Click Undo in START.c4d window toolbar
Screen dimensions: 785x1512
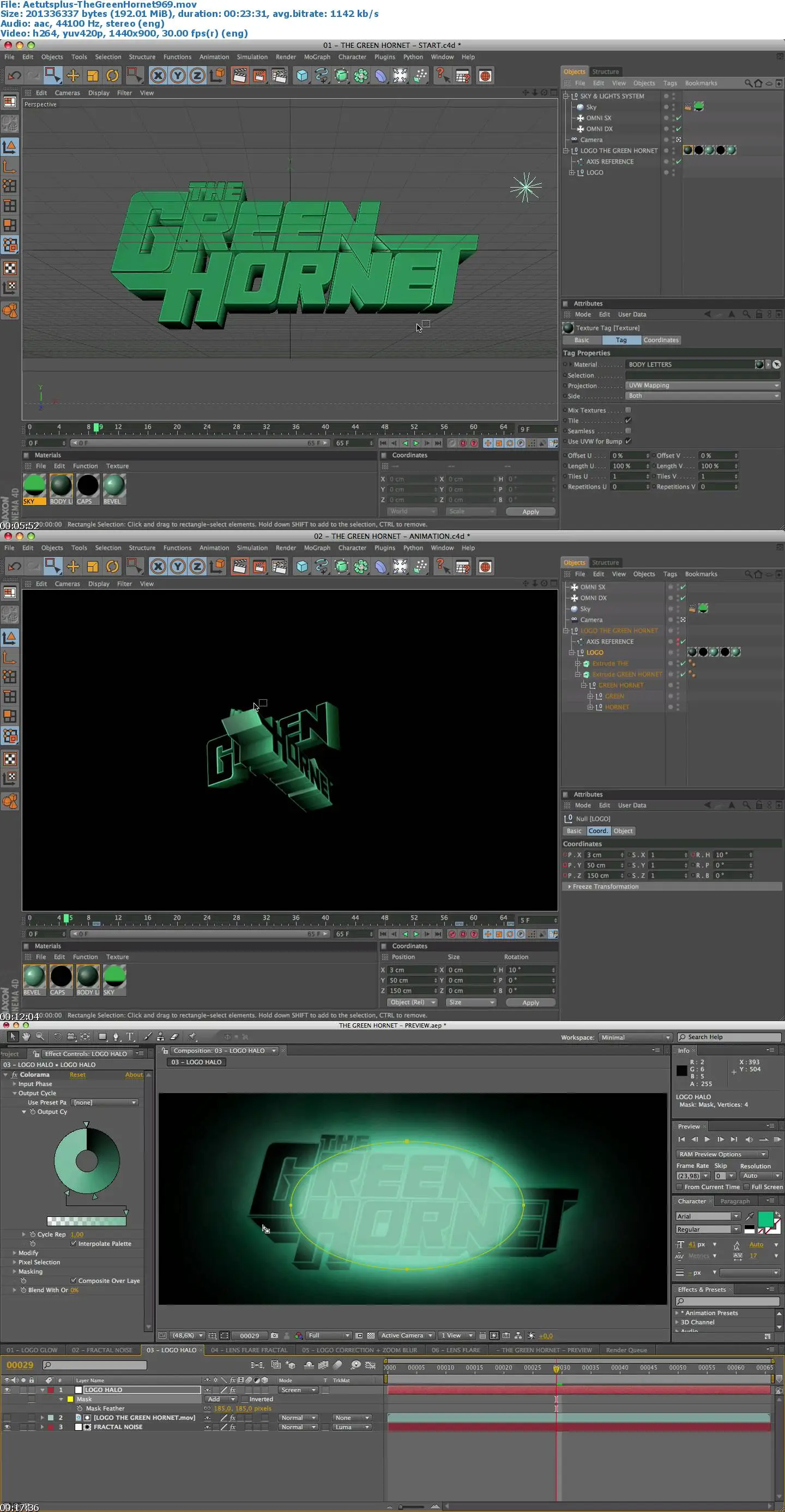pos(14,76)
